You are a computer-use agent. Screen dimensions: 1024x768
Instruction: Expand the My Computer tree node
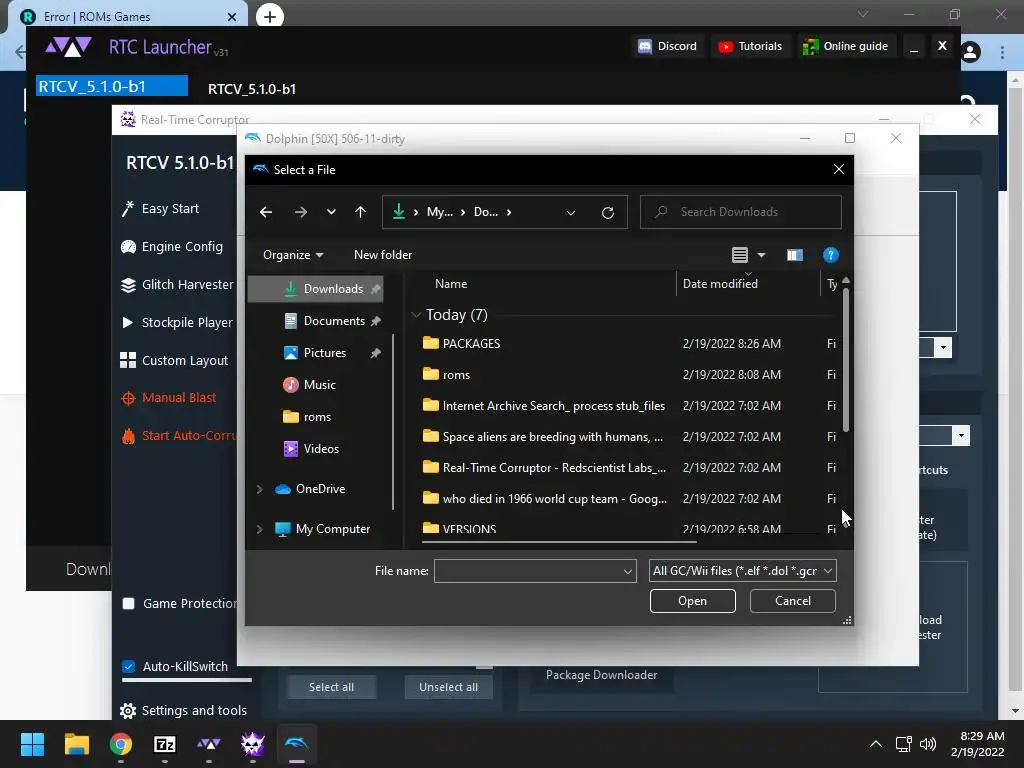pos(260,529)
